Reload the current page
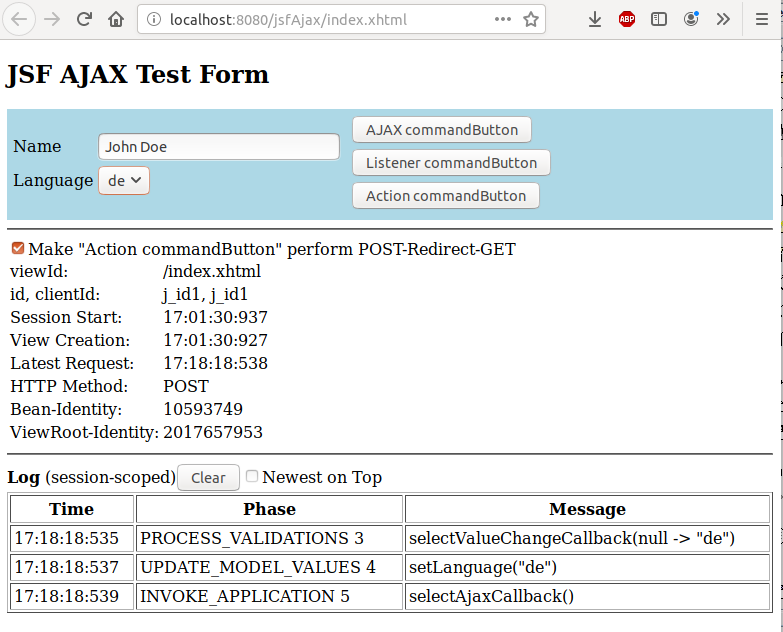 pos(85,19)
